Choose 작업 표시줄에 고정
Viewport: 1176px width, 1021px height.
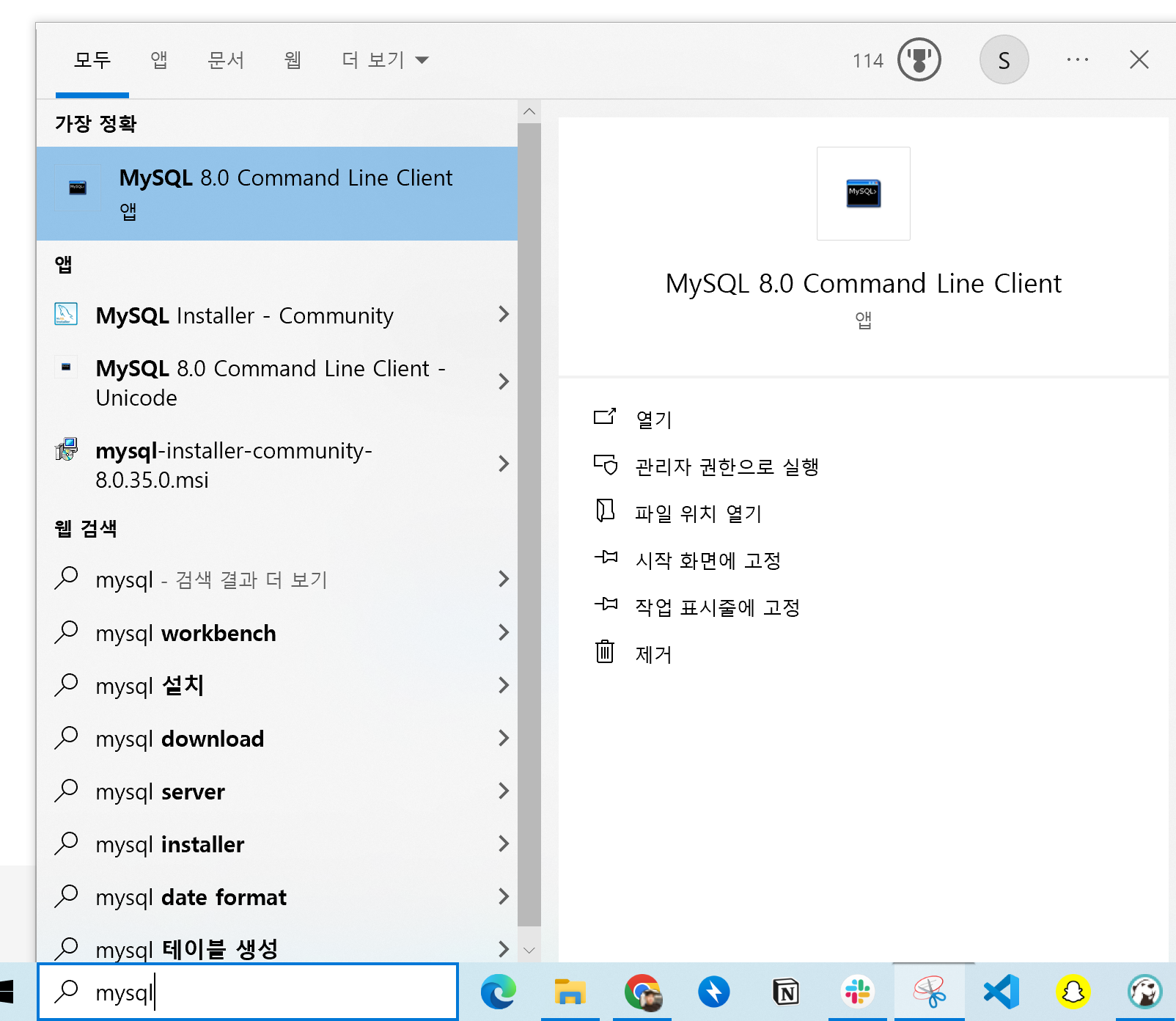pyautogui.click(x=718, y=607)
